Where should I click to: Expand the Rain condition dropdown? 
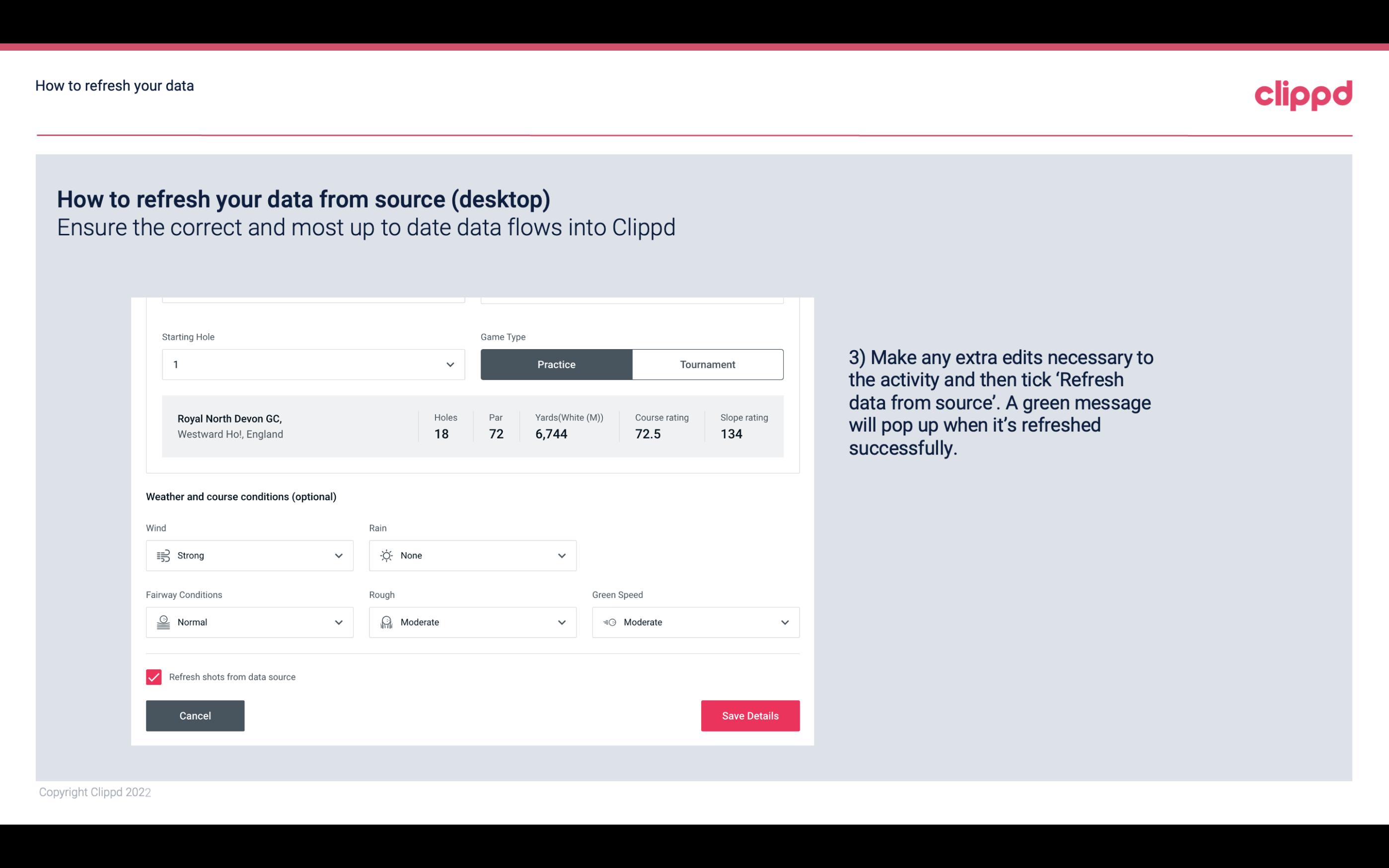click(560, 555)
